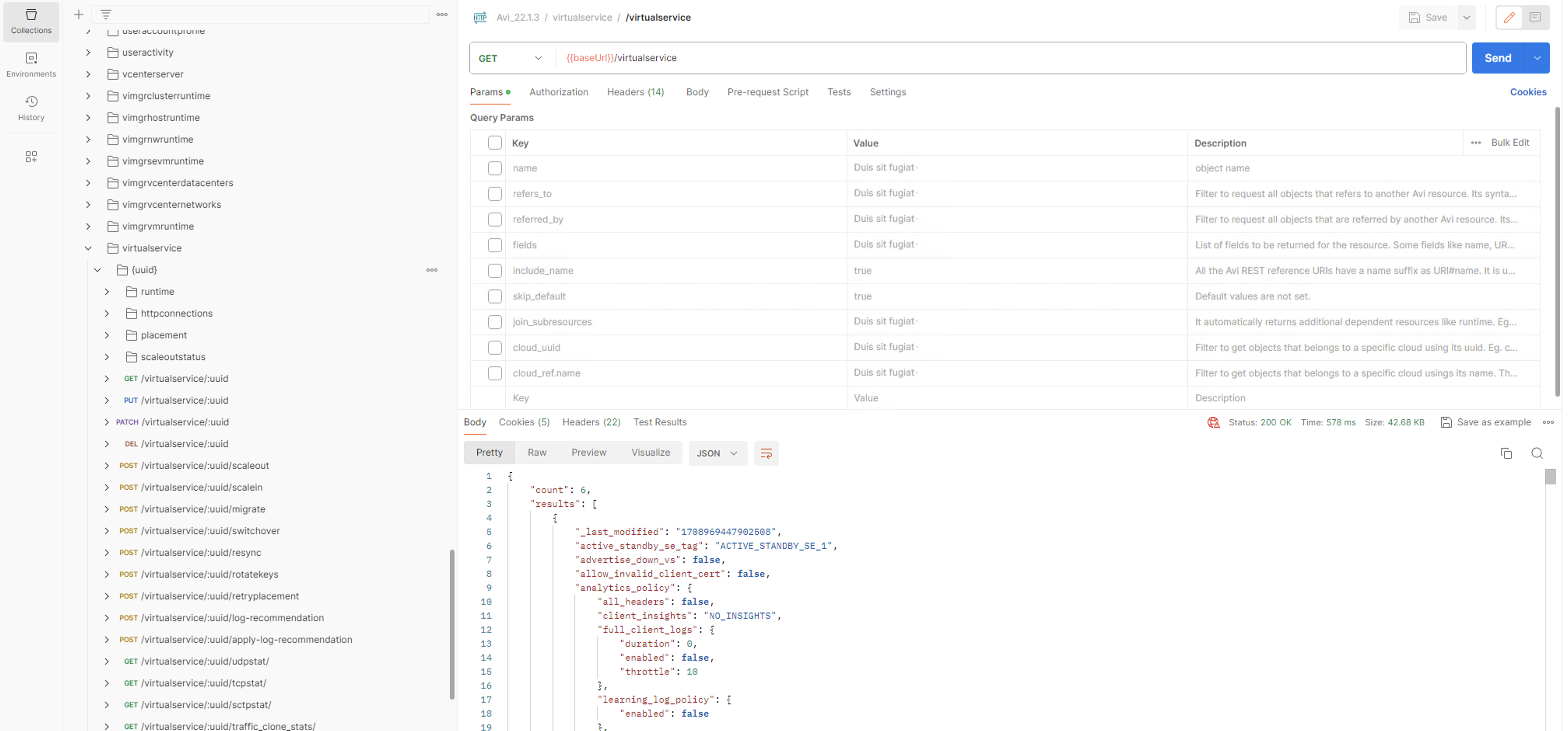This screenshot has height=731, width=1568.
Task: Click the response wrap lines icon
Action: 766,453
